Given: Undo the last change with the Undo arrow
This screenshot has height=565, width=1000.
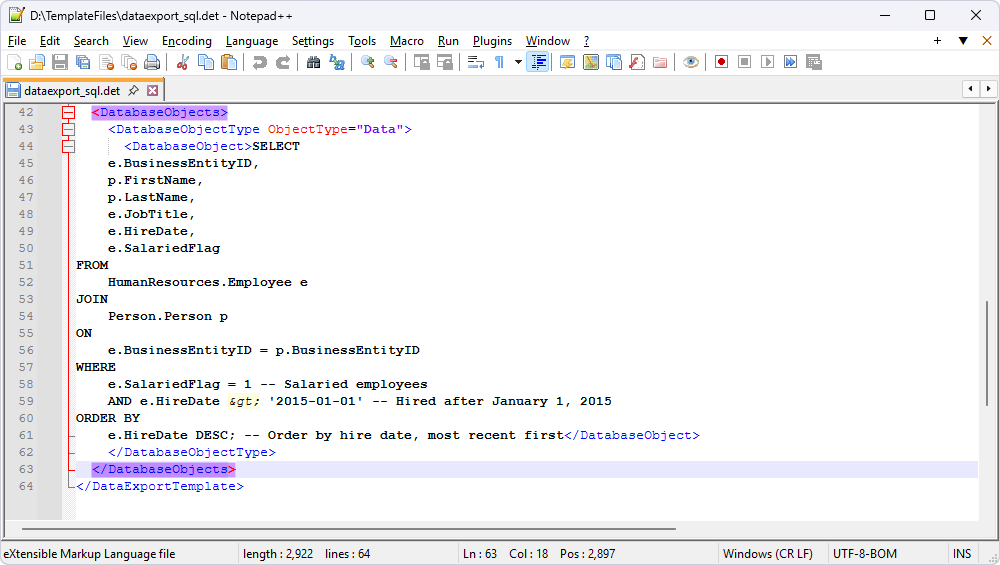Looking at the screenshot, I should coord(259,62).
